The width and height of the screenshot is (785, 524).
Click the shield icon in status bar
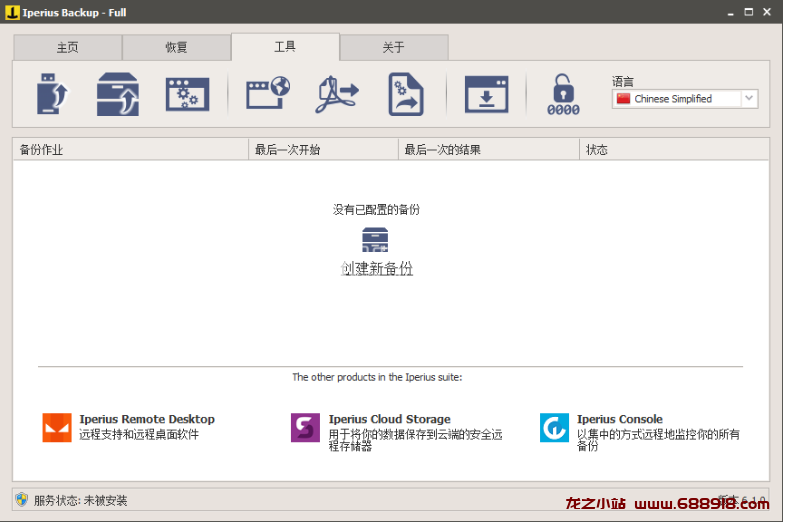tap(22, 499)
